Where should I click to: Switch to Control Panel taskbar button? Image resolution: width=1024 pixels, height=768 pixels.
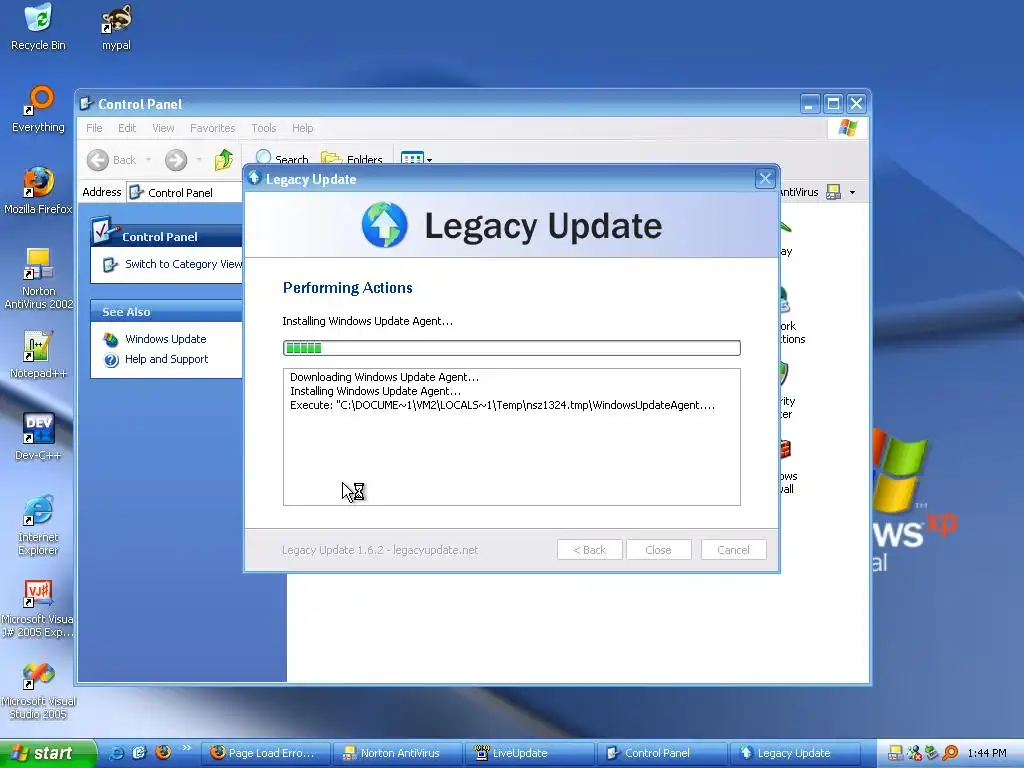pyautogui.click(x=663, y=753)
